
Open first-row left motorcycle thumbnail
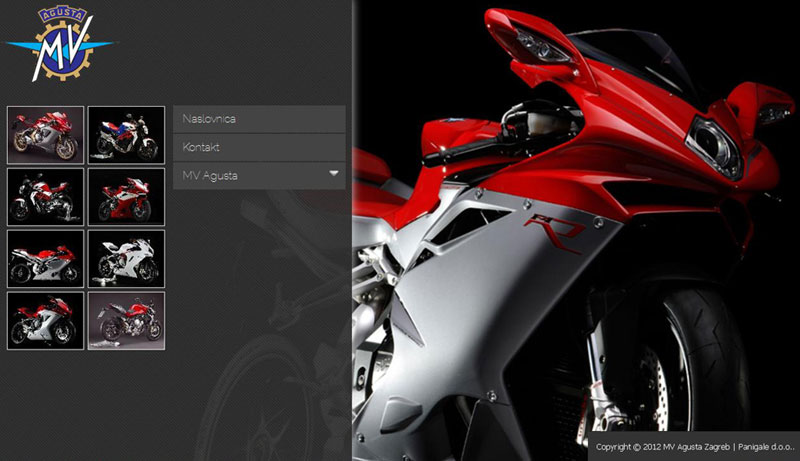coord(46,134)
